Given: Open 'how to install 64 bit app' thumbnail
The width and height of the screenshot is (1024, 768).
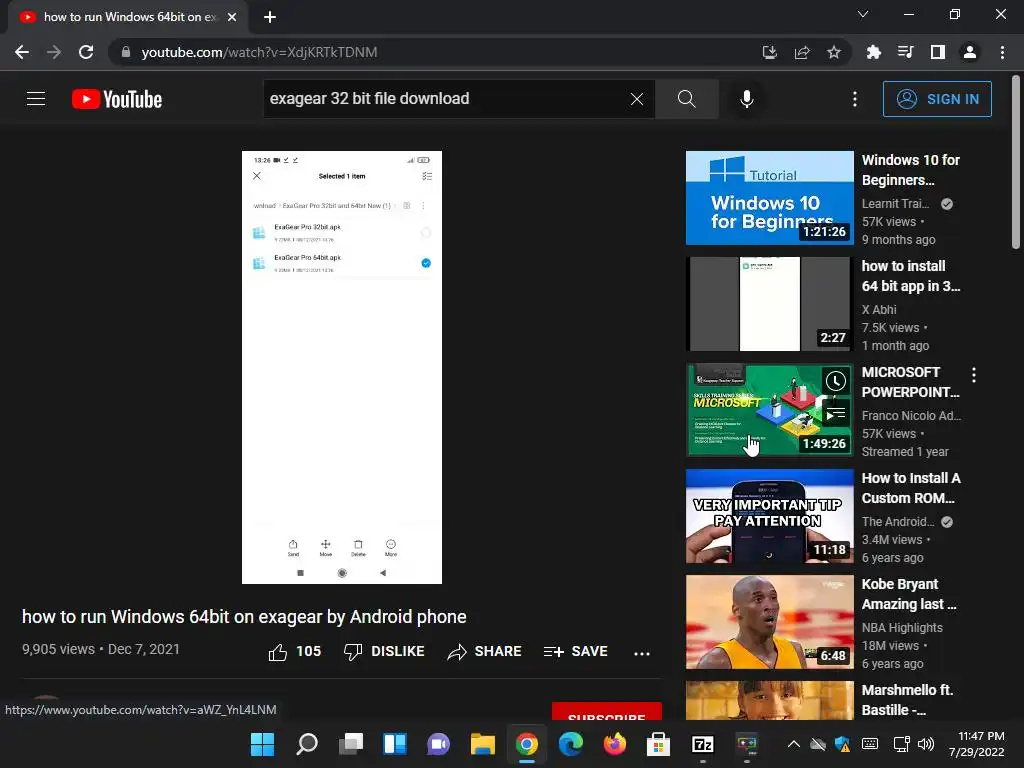Looking at the screenshot, I should click(x=769, y=304).
